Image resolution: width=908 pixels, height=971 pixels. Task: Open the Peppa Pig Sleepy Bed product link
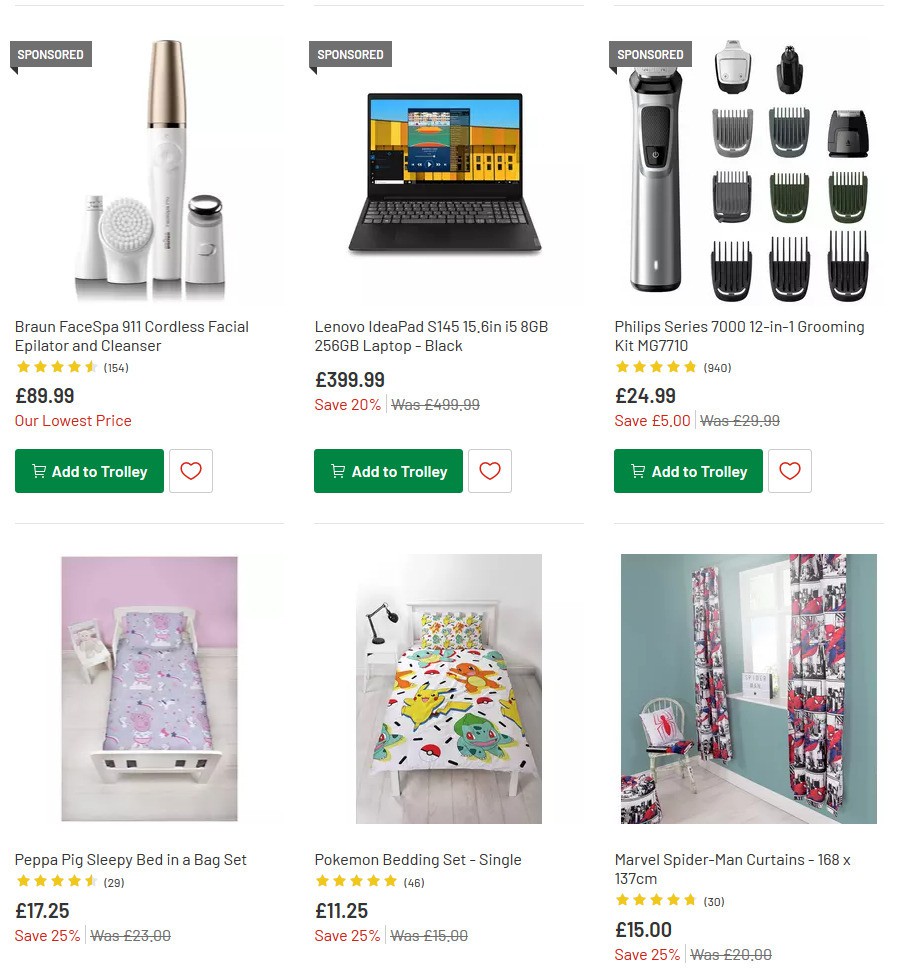pos(129,859)
